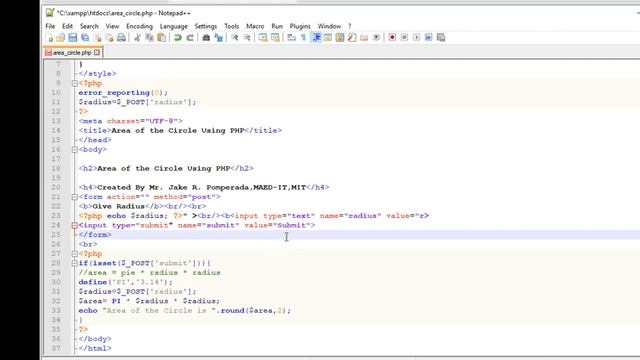The height and width of the screenshot is (360, 640).
Task: Collapse the red fold marker on line 24
Action: [x=74, y=225]
